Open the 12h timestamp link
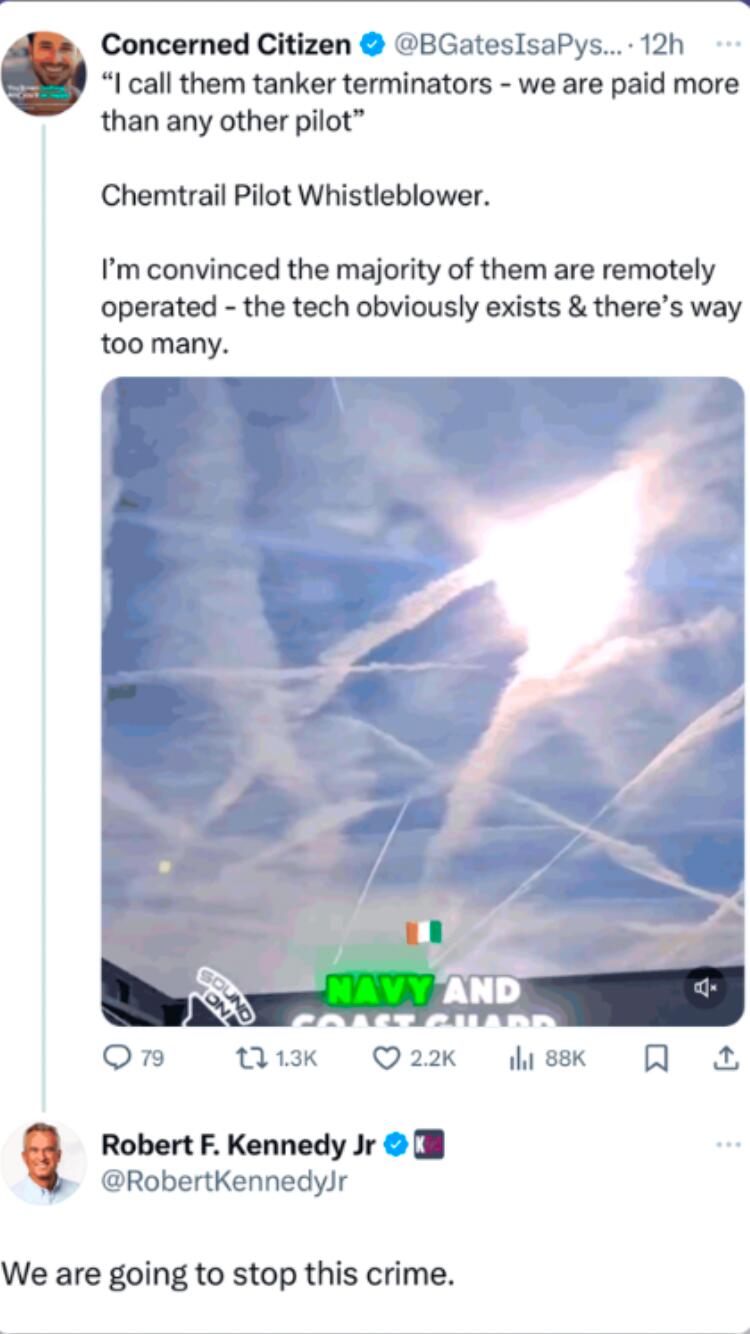This screenshot has height=1334, width=750. [662, 44]
